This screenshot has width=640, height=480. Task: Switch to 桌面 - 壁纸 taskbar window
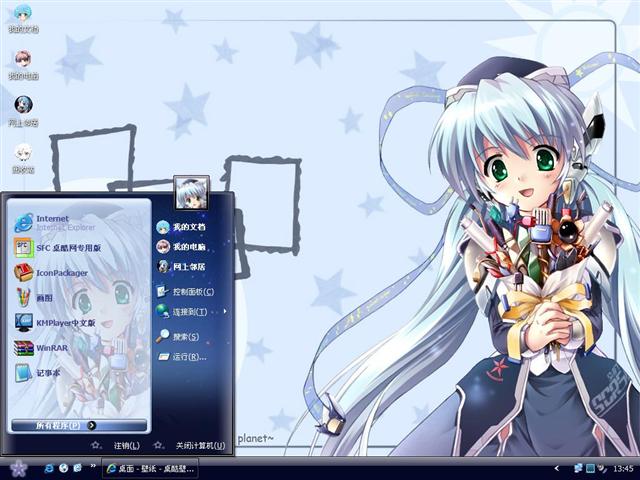[x=150, y=469]
